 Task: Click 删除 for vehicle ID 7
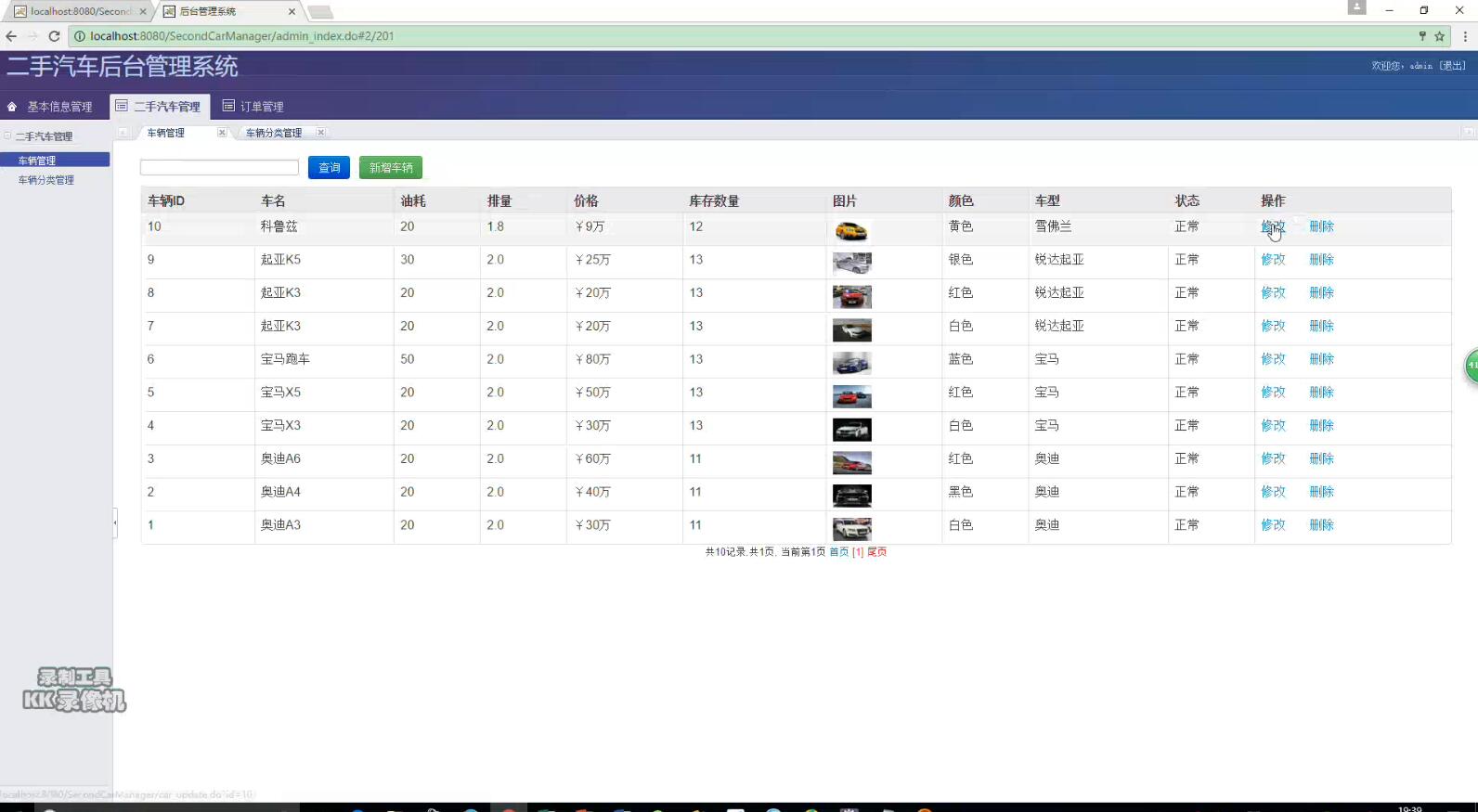1321,327
